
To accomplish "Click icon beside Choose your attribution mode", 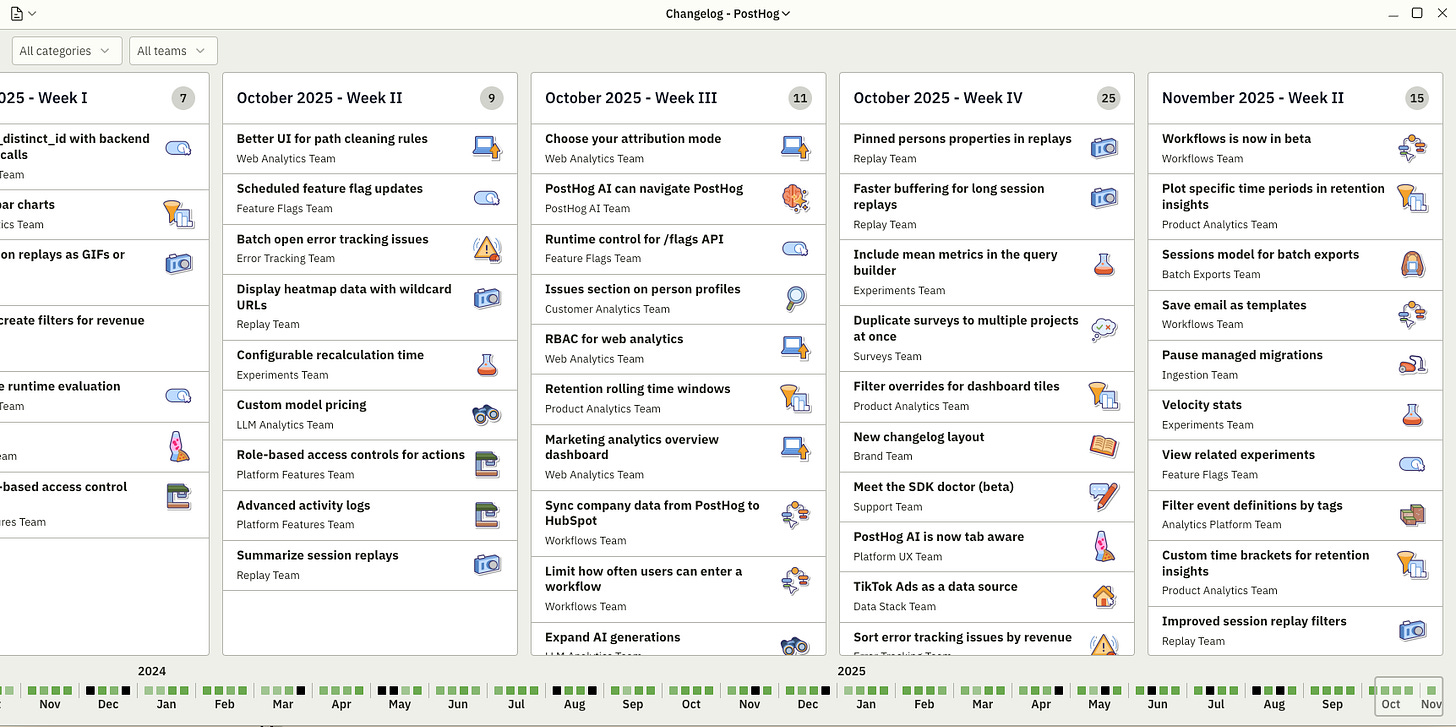I will pos(795,148).
